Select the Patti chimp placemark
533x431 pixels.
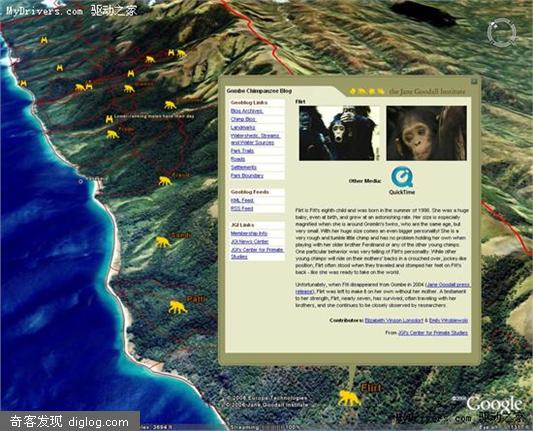tap(177, 307)
